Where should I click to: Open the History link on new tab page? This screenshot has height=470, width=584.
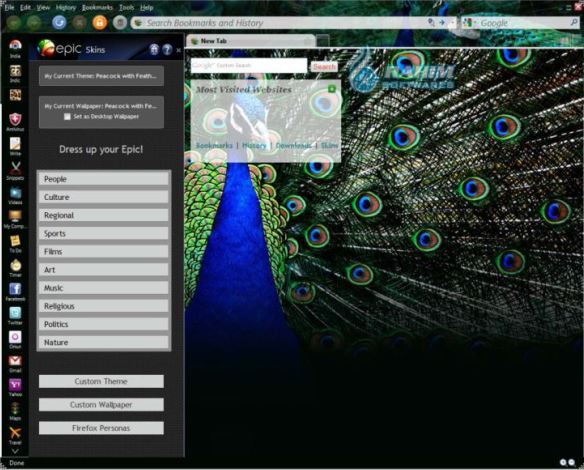point(254,146)
